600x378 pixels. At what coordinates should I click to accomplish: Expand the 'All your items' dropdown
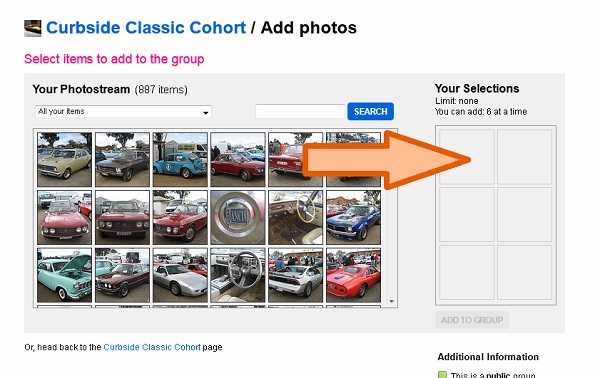[123, 112]
